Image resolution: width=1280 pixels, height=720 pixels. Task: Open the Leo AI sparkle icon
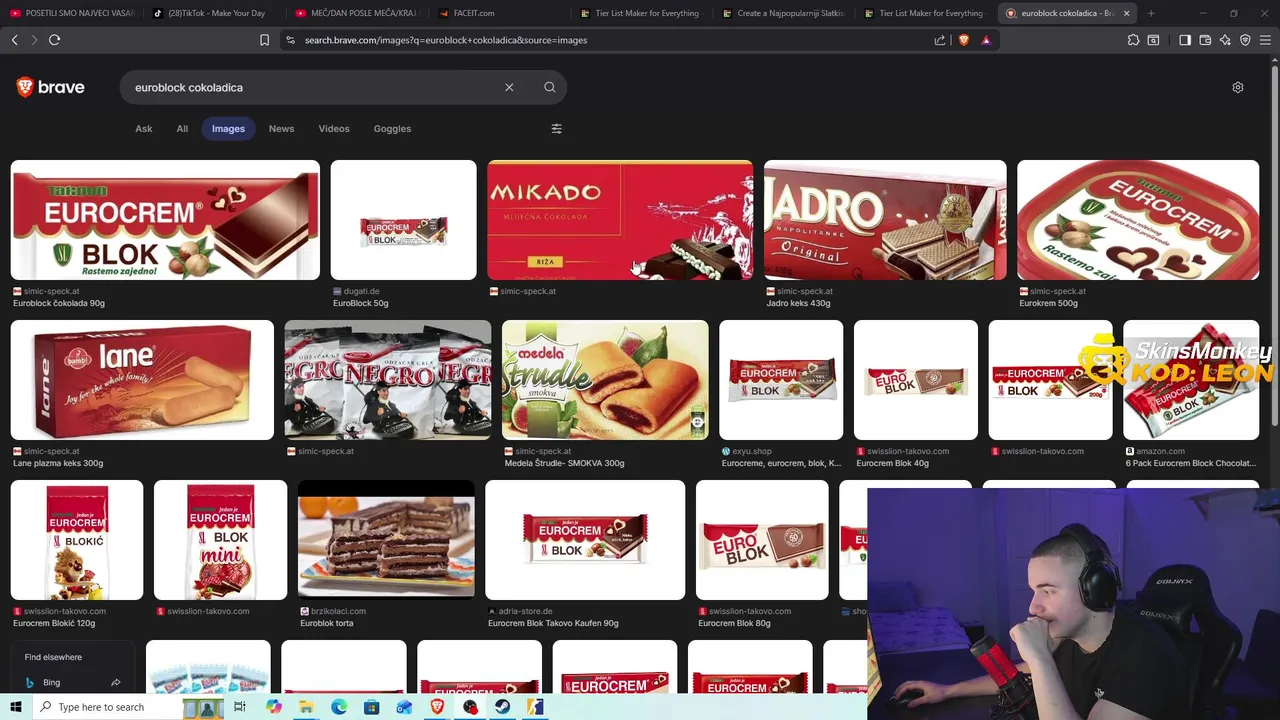[x=1225, y=40]
